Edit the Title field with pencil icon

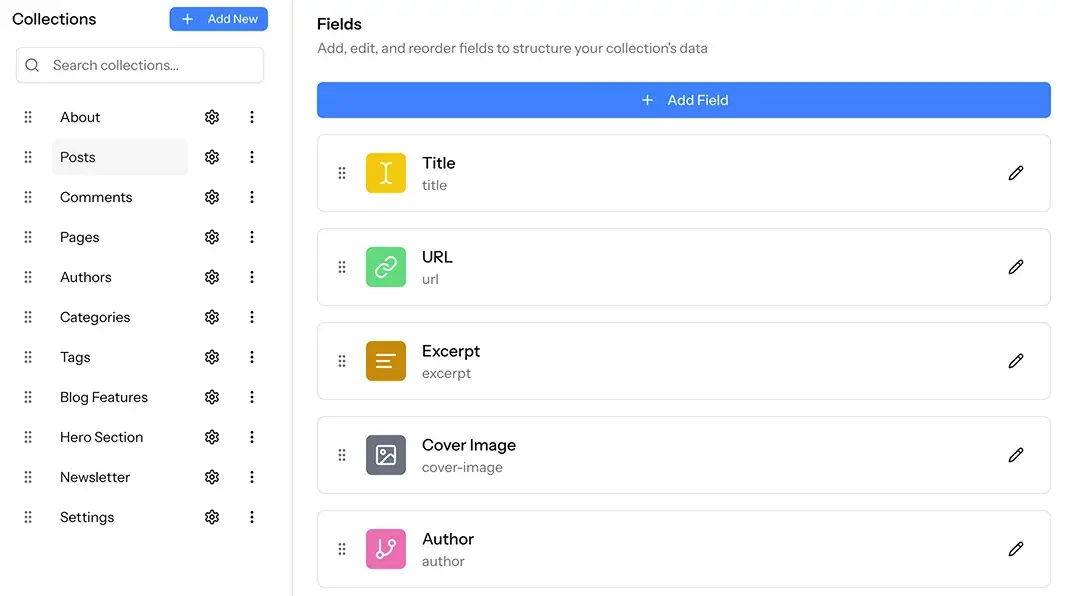(1016, 173)
